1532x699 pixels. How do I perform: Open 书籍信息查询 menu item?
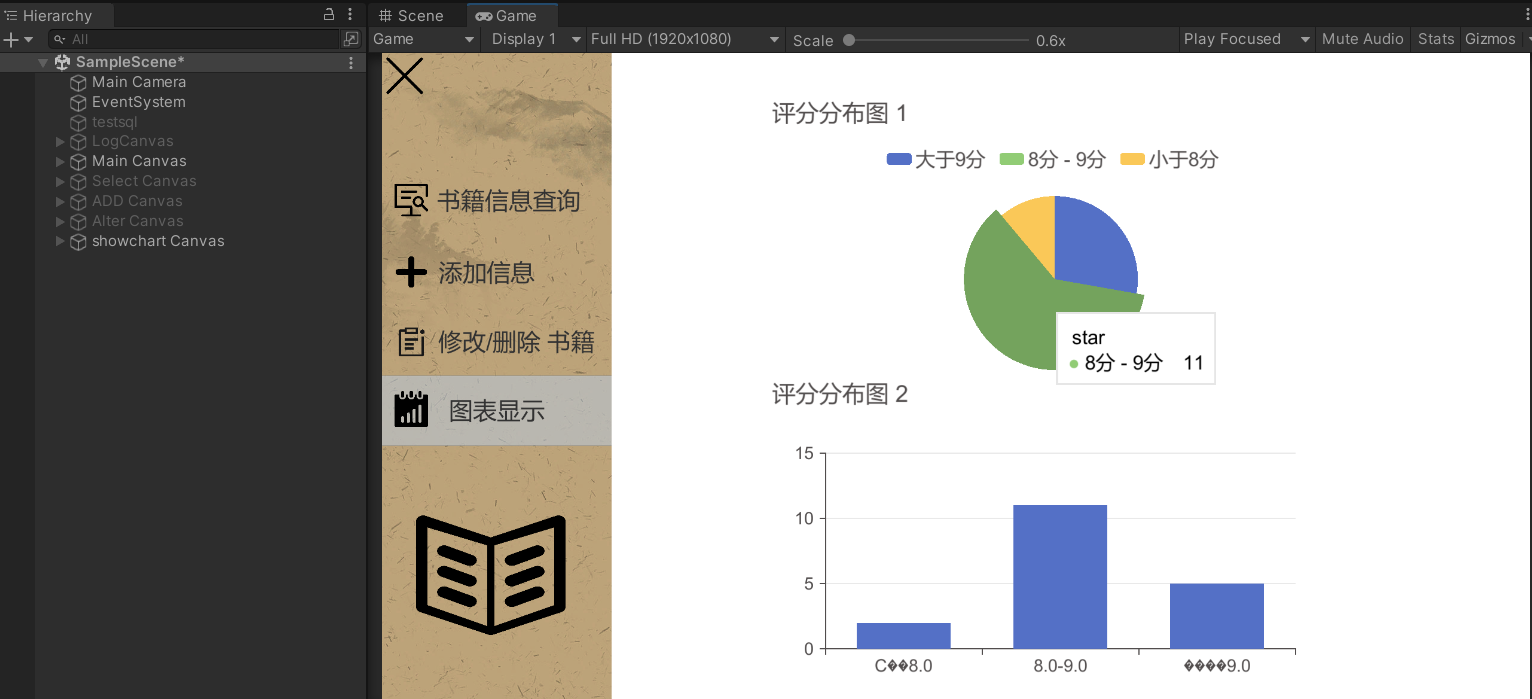click(496, 200)
